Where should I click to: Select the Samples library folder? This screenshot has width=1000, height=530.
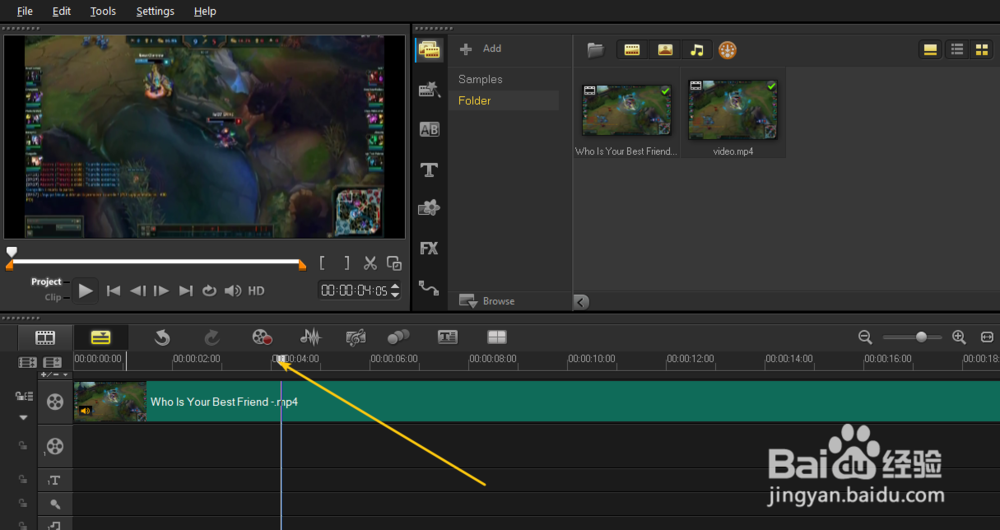480,79
